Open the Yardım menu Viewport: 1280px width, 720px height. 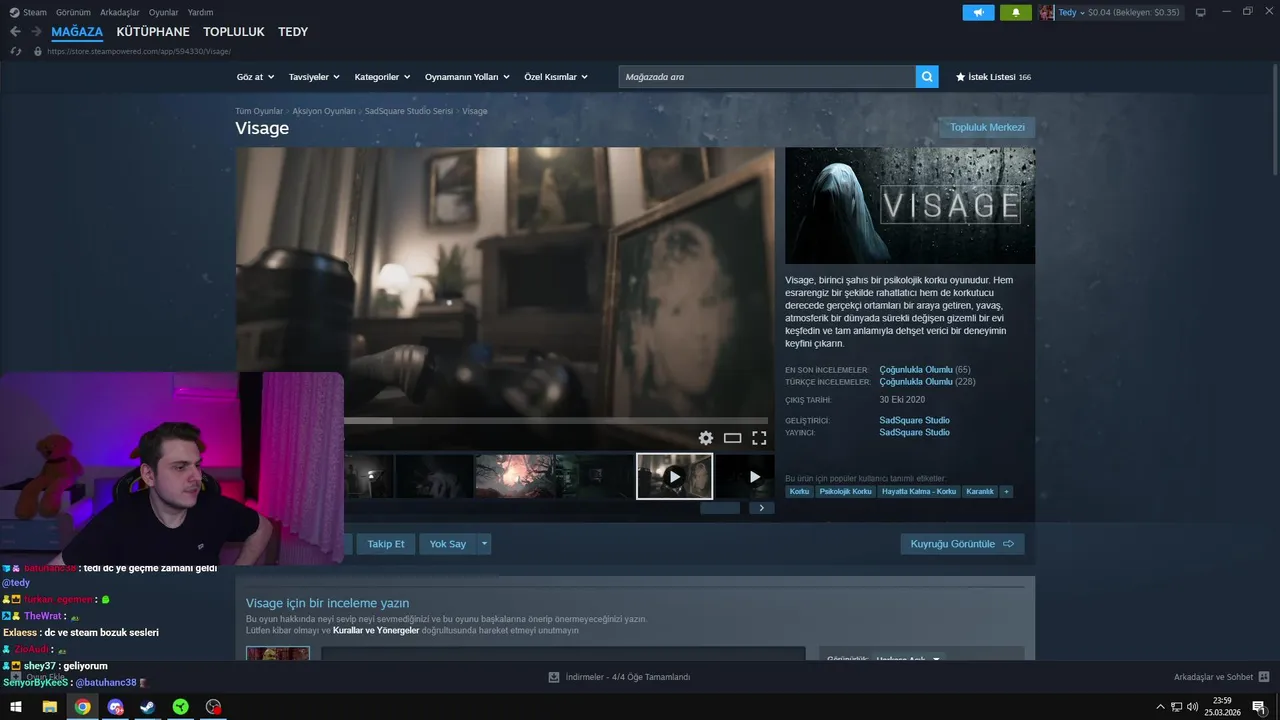(200, 12)
